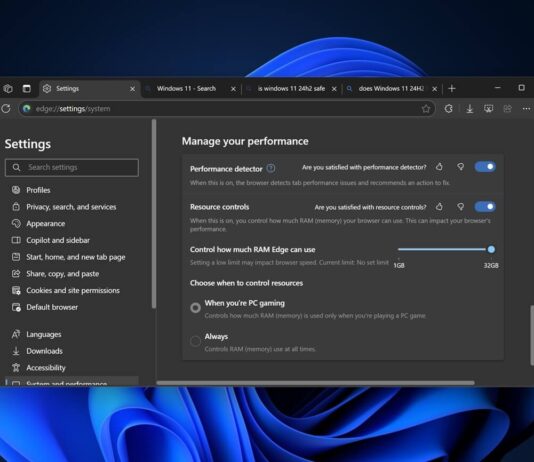
Task: Click the RAM limit slider handle
Action: (x=491, y=250)
